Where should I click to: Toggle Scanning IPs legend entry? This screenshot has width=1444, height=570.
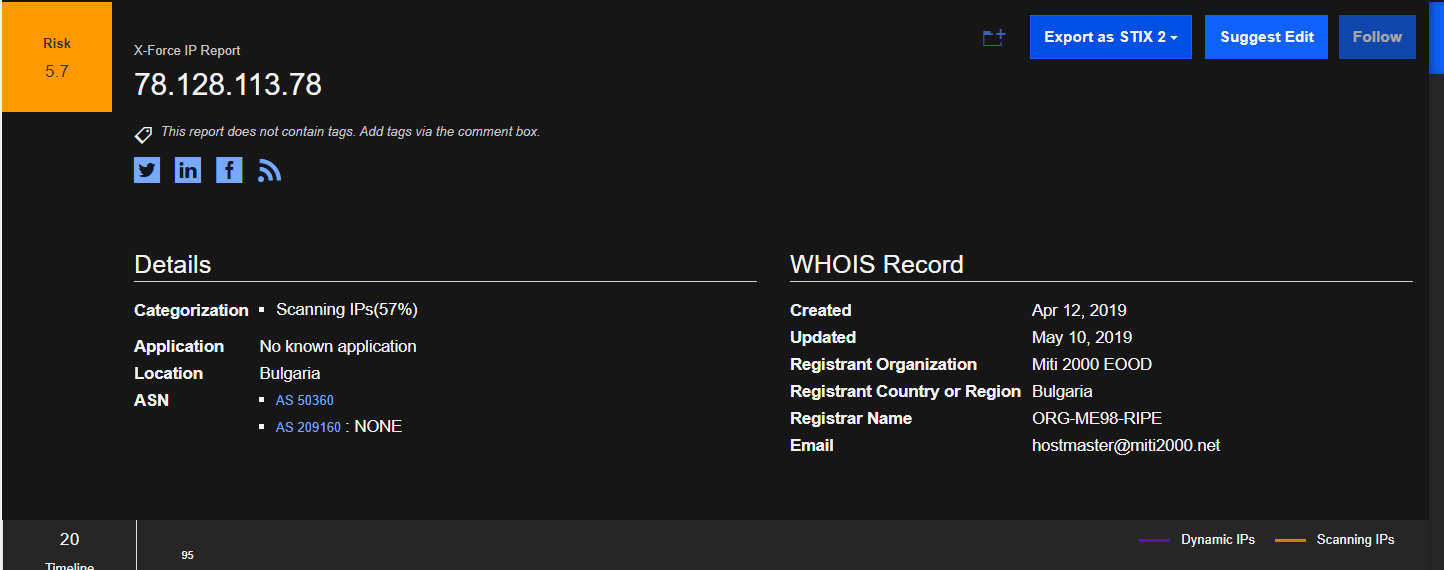click(1335, 540)
